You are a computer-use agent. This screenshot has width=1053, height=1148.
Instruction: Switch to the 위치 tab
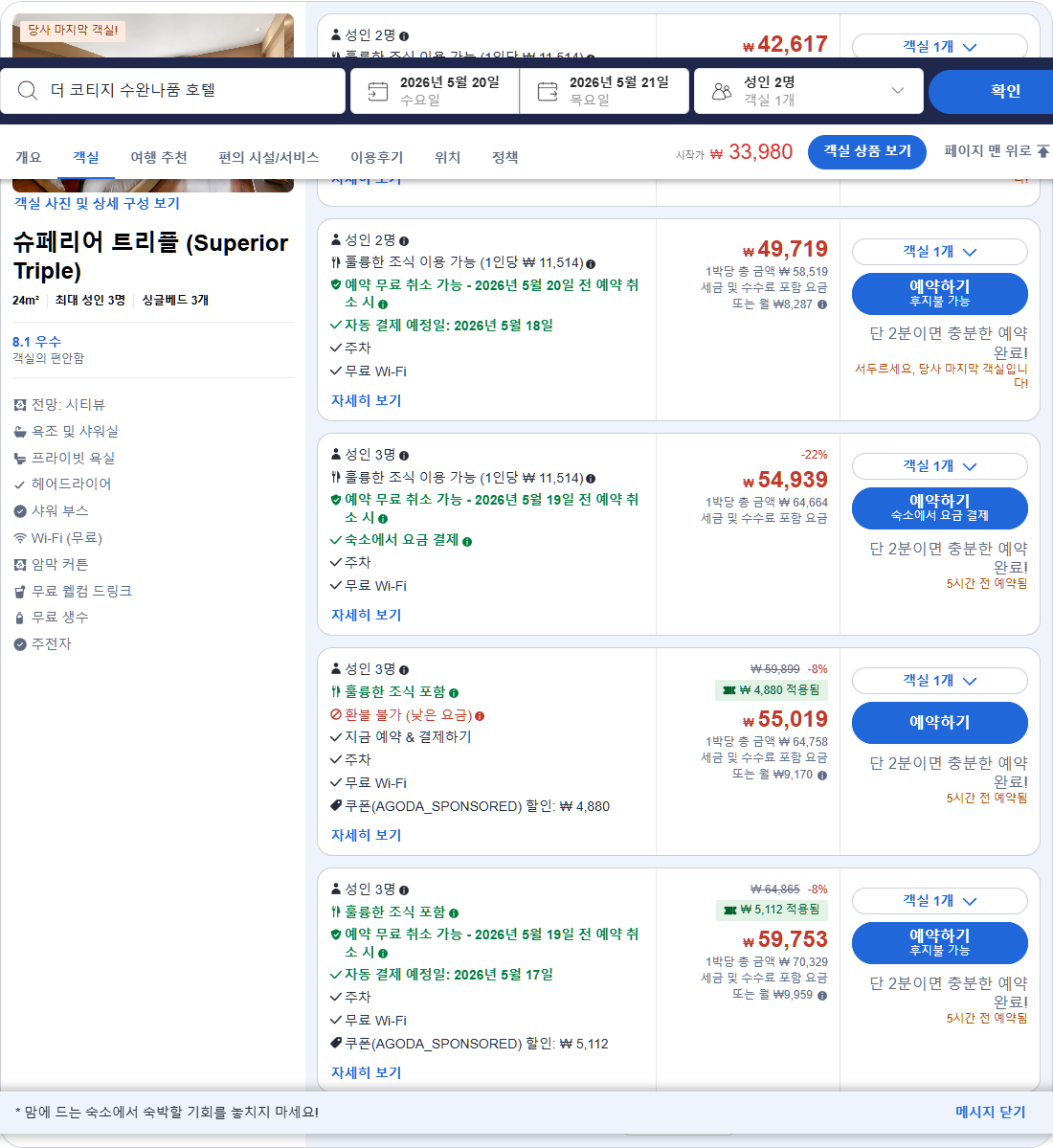(x=447, y=157)
